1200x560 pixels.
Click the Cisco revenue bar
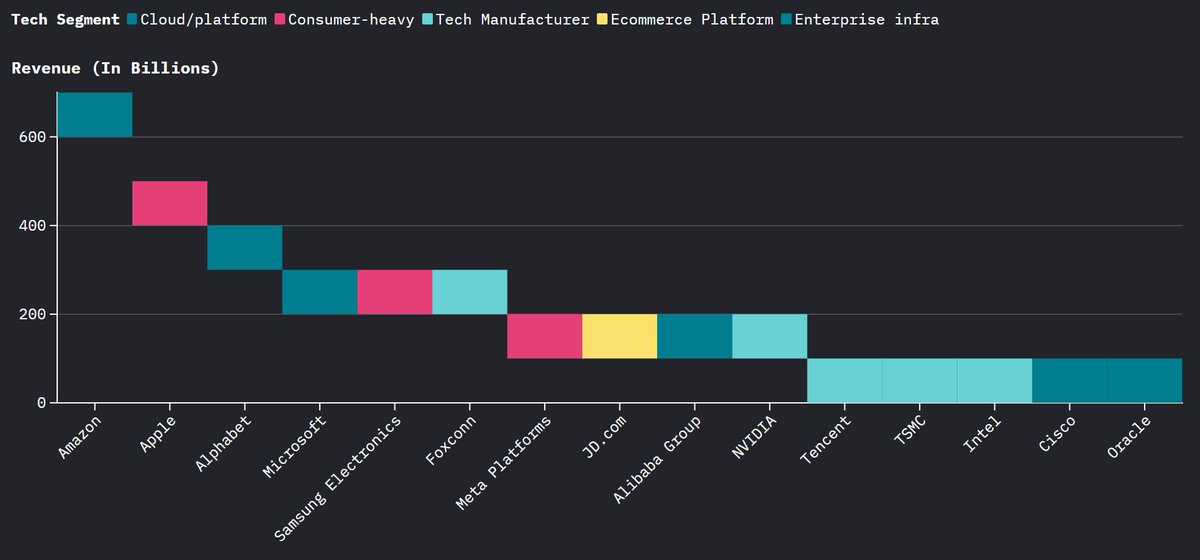pos(1070,380)
